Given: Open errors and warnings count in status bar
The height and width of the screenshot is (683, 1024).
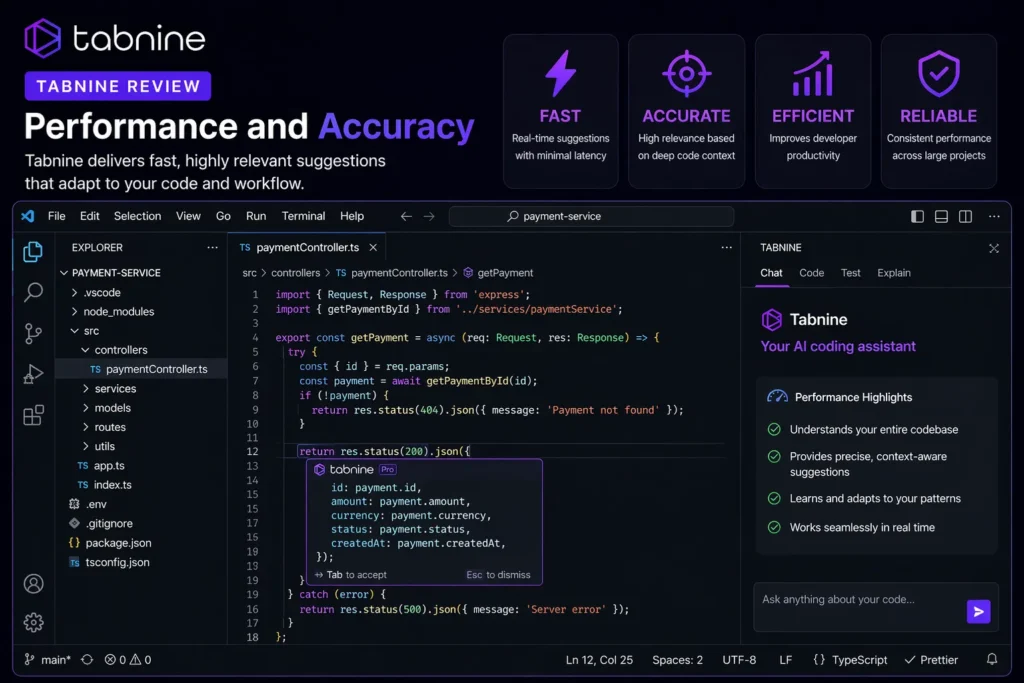Looking at the screenshot, I should point(128,659).
